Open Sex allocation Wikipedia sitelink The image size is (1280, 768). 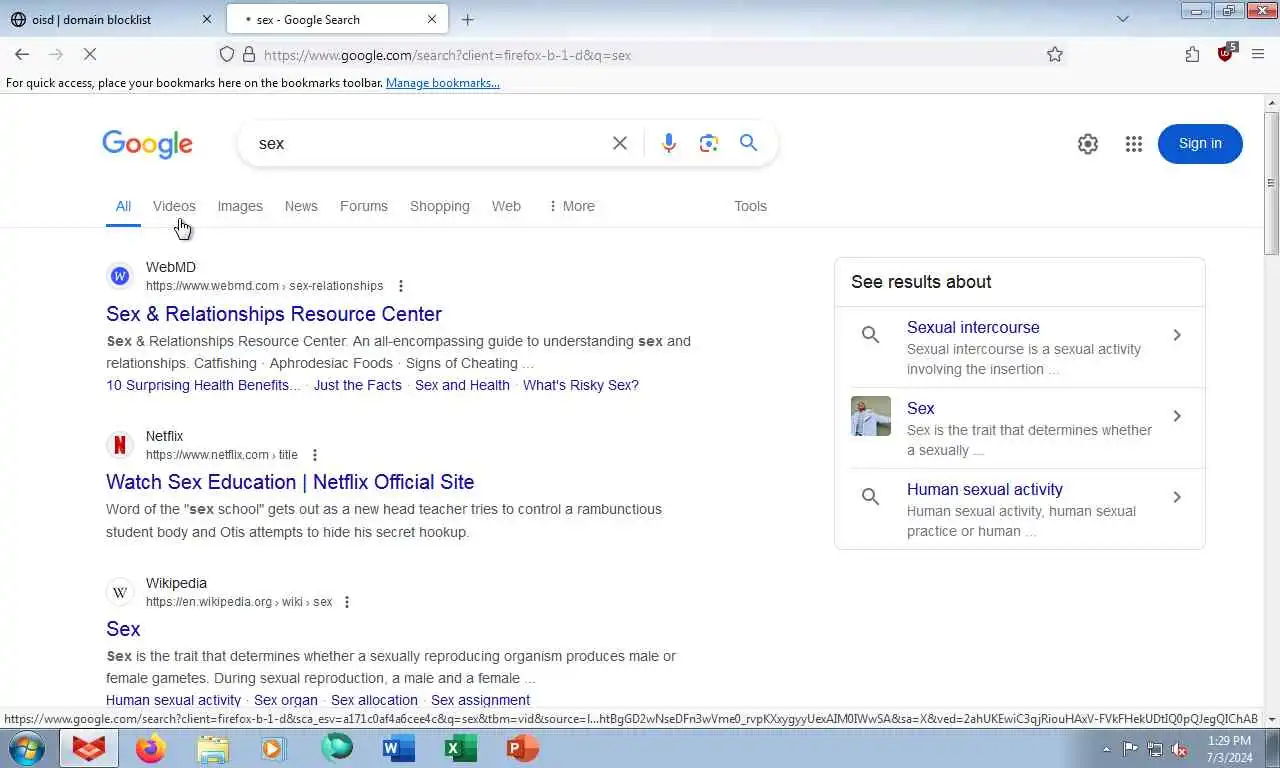(x=375, y=700)
